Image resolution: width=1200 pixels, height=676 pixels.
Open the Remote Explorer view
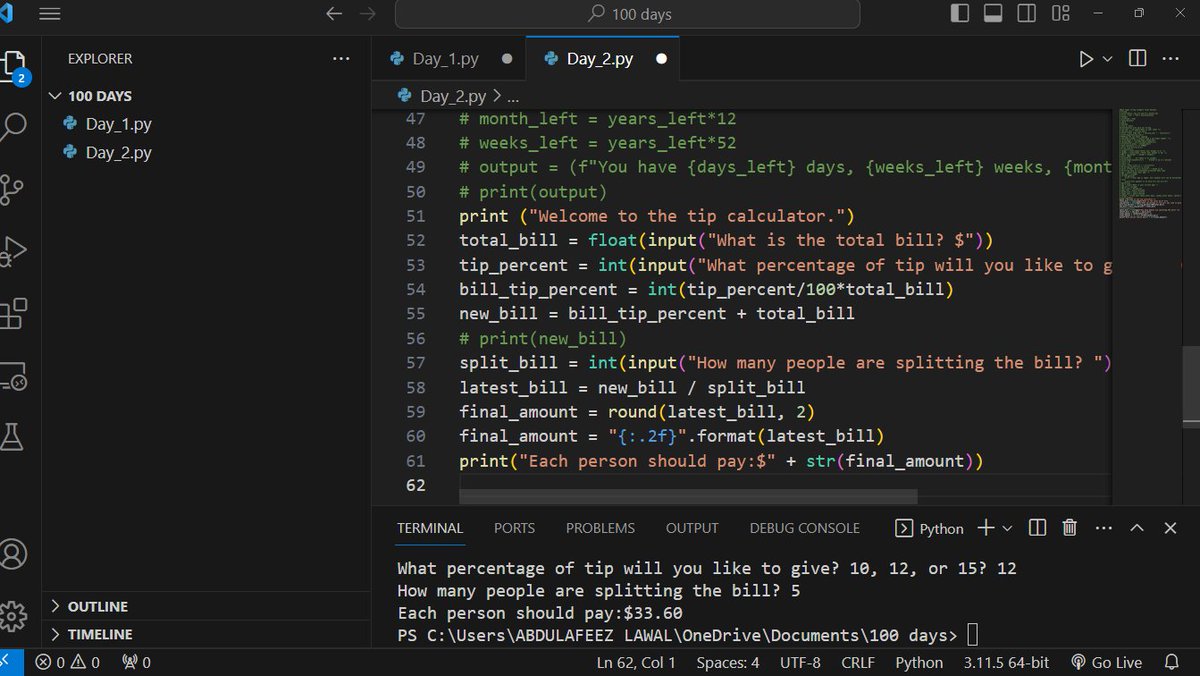click(14, 375)
